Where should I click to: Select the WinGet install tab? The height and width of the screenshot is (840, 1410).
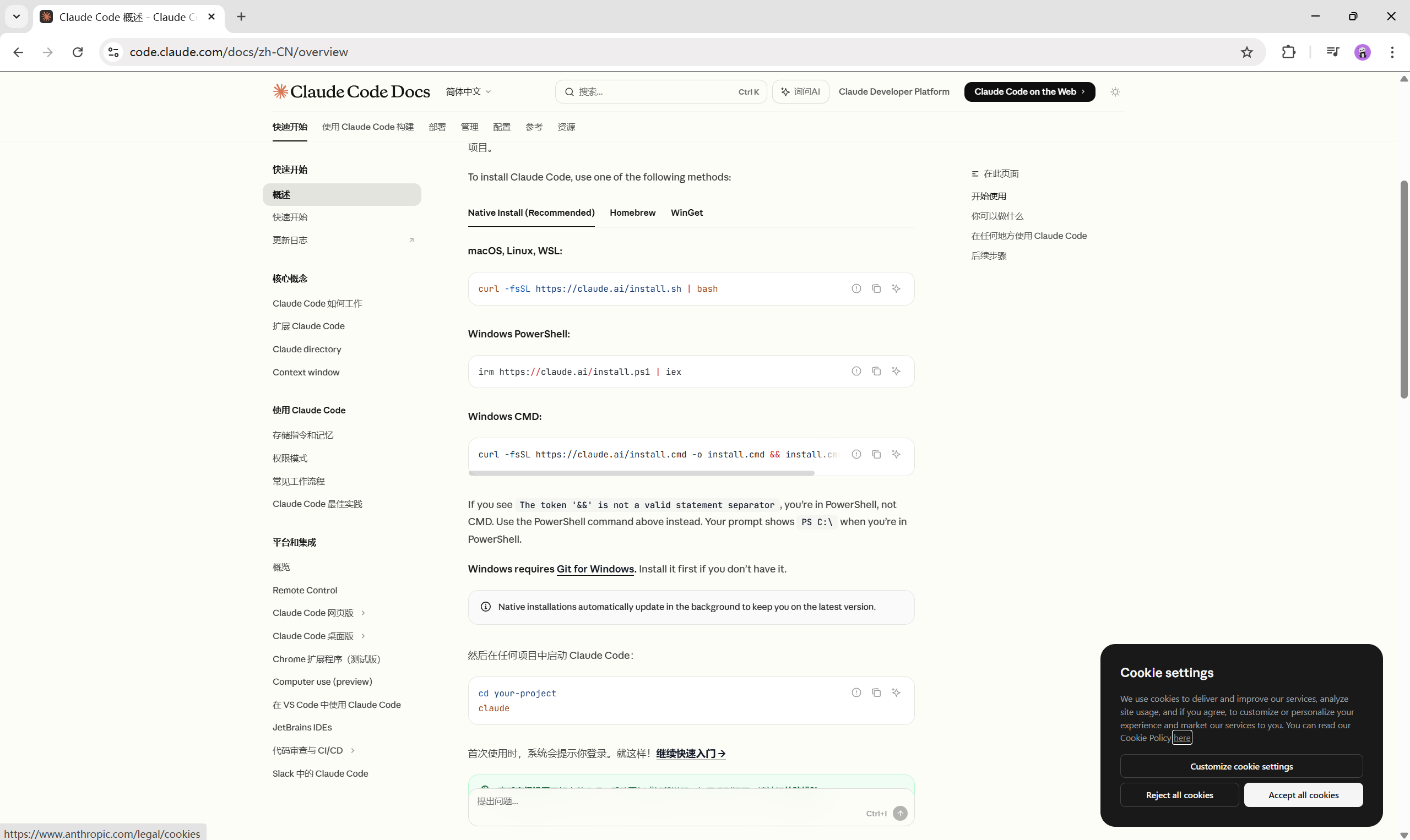[x=686, y=213]
